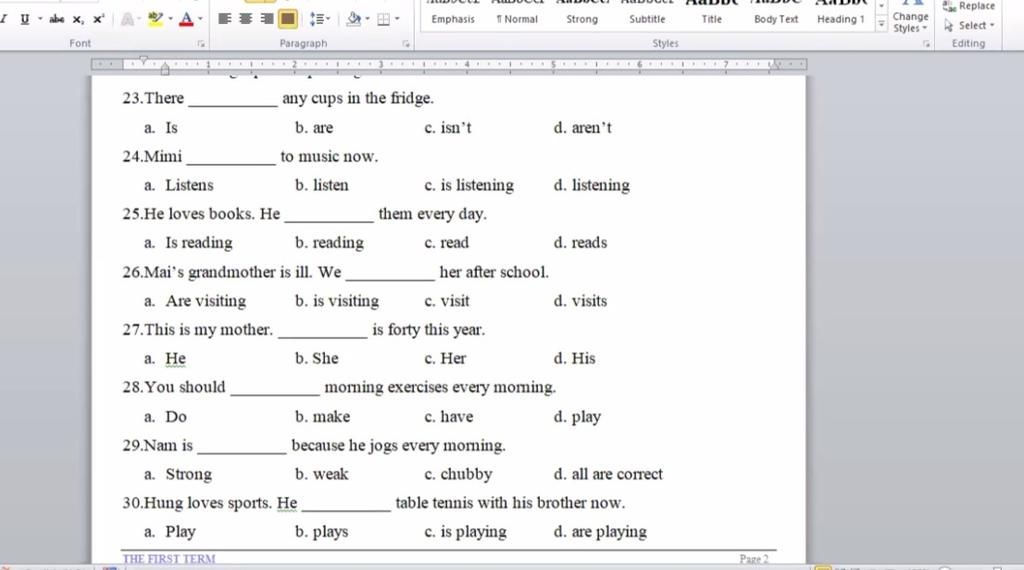Apply the Title style

(x=712, y=14)
